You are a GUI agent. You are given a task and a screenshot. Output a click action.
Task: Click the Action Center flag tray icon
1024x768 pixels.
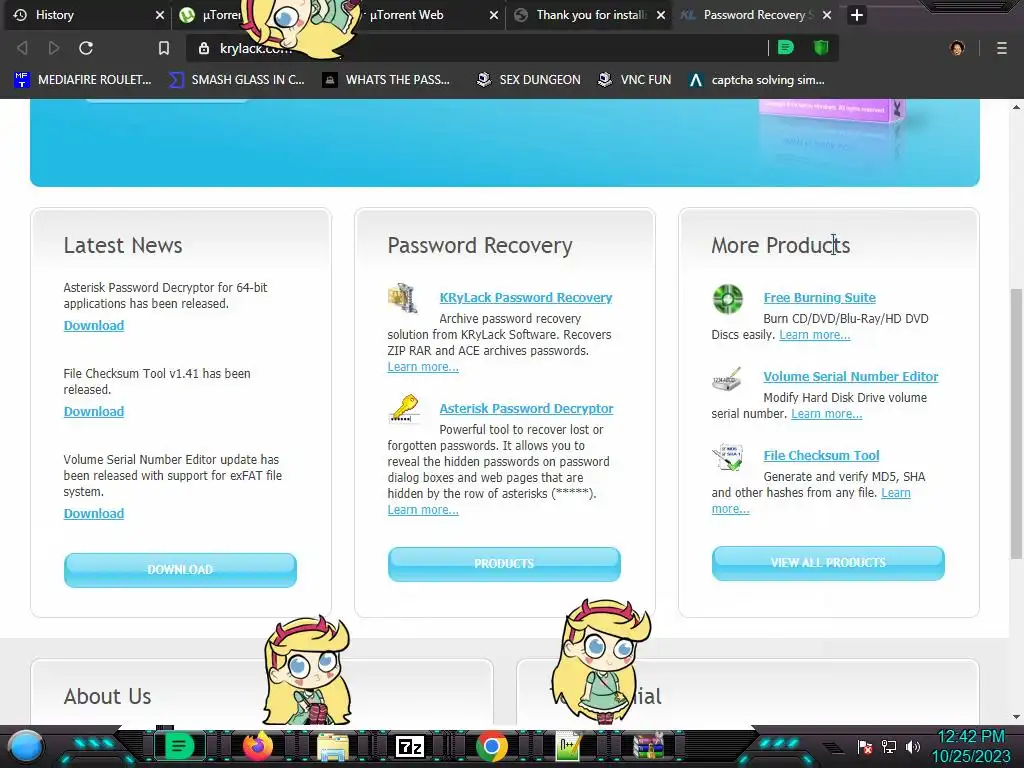(x=865, y=746)
